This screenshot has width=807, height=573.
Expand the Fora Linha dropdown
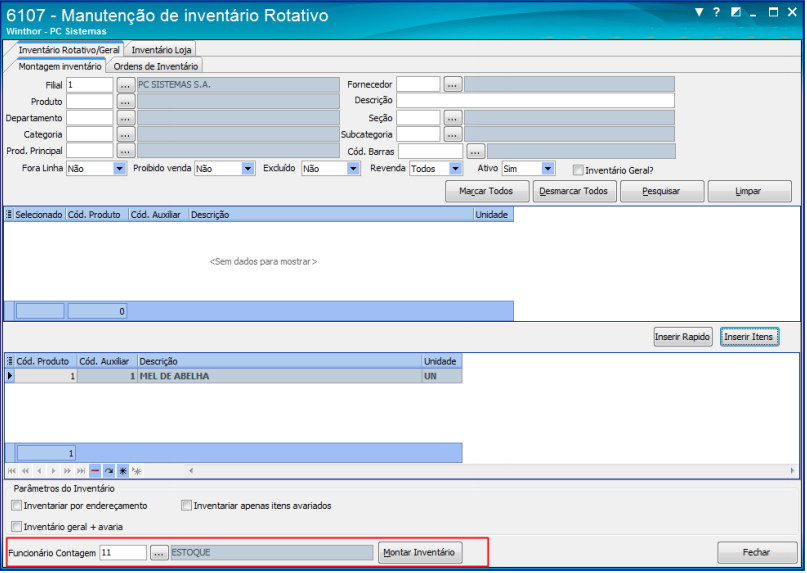tap(119, 168)
